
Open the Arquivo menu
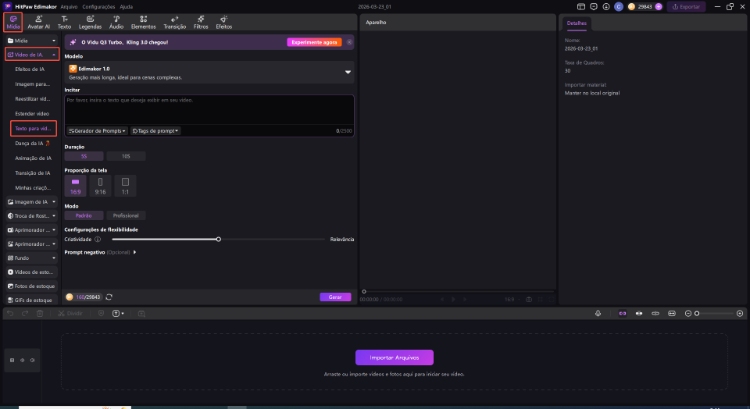(x=69, y=7)
